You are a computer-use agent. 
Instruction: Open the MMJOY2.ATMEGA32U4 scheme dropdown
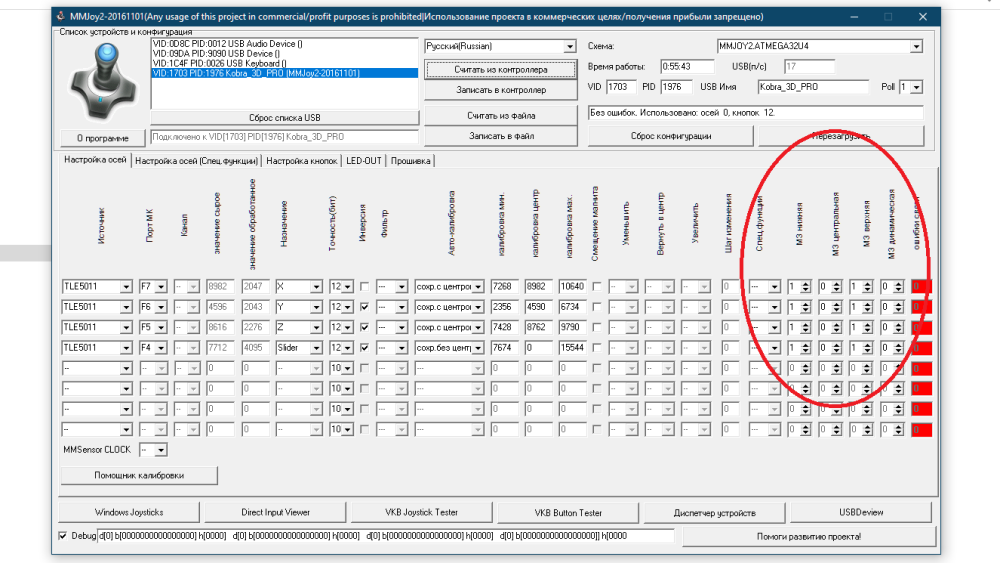tap(916, 47)
